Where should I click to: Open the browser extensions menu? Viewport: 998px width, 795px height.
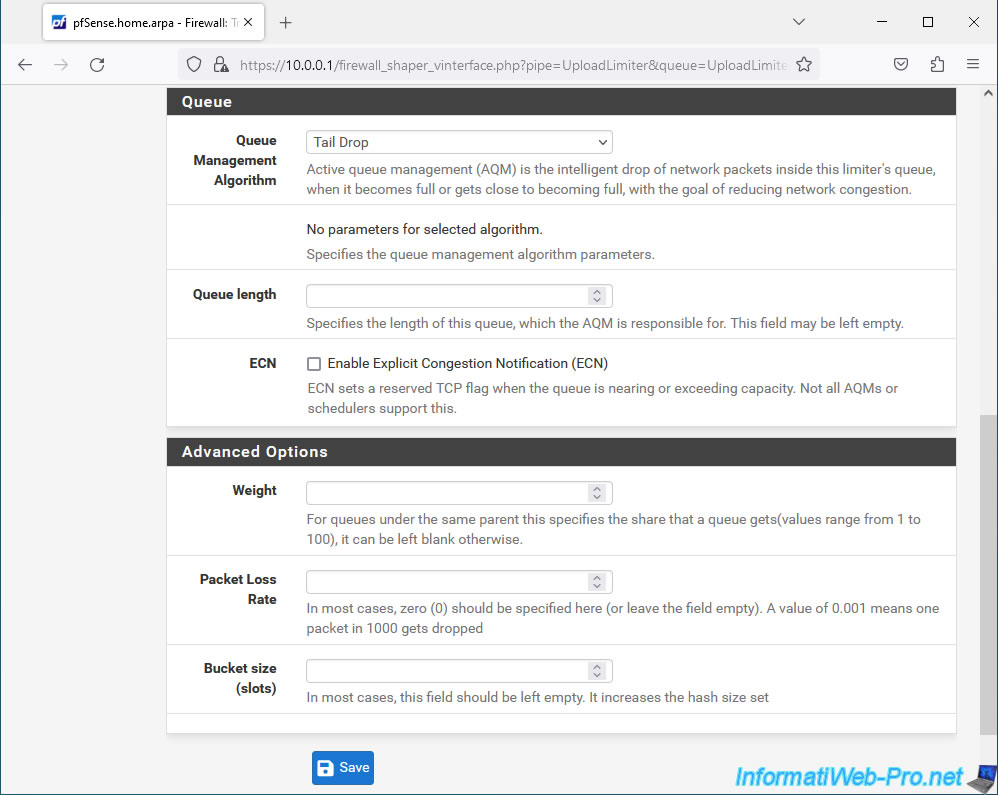[937, 64]
